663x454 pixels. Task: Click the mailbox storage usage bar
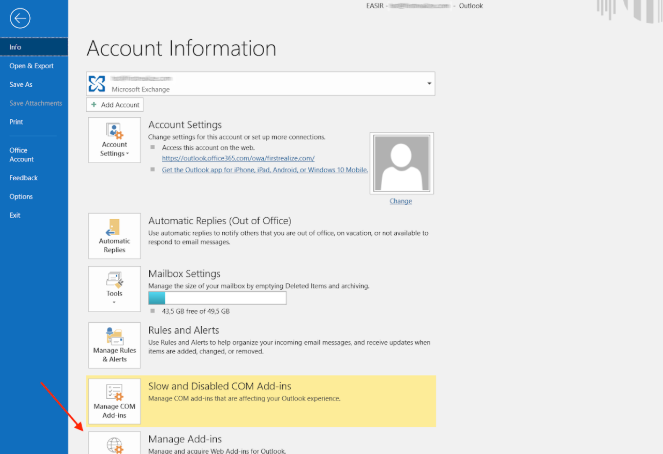[x=217, y=298]
